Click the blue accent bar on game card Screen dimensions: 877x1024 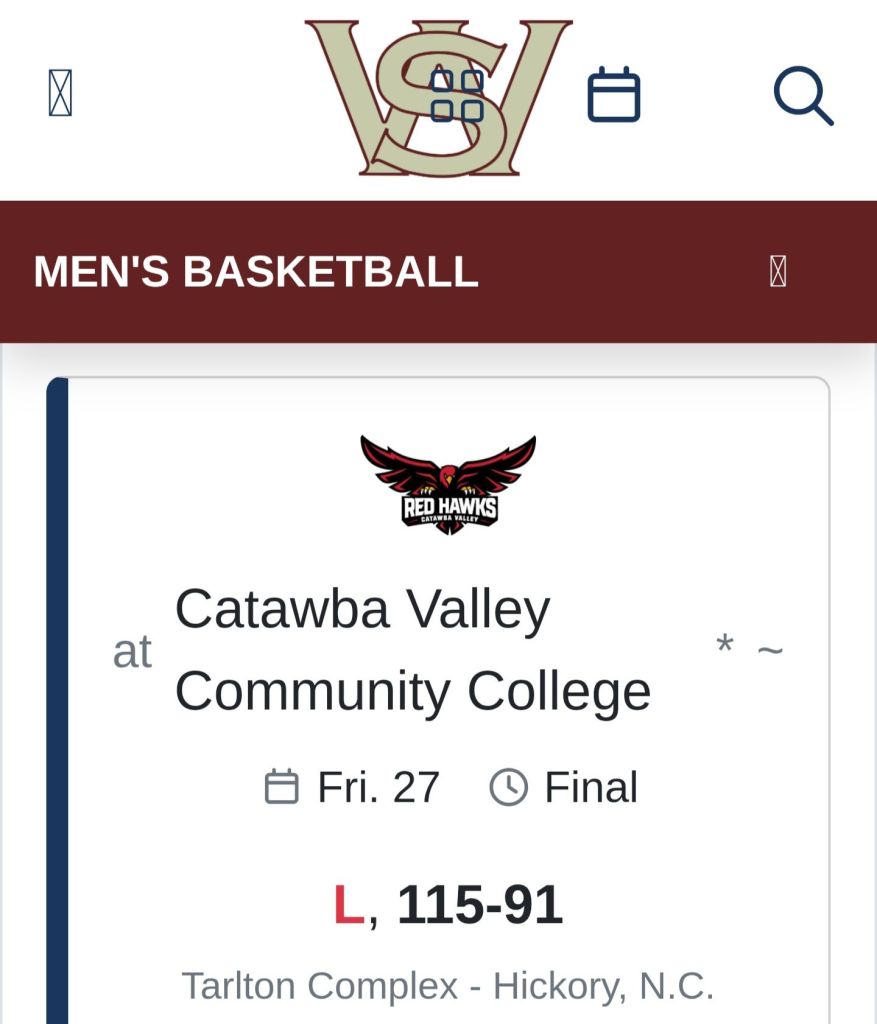(x=57, y=700)
